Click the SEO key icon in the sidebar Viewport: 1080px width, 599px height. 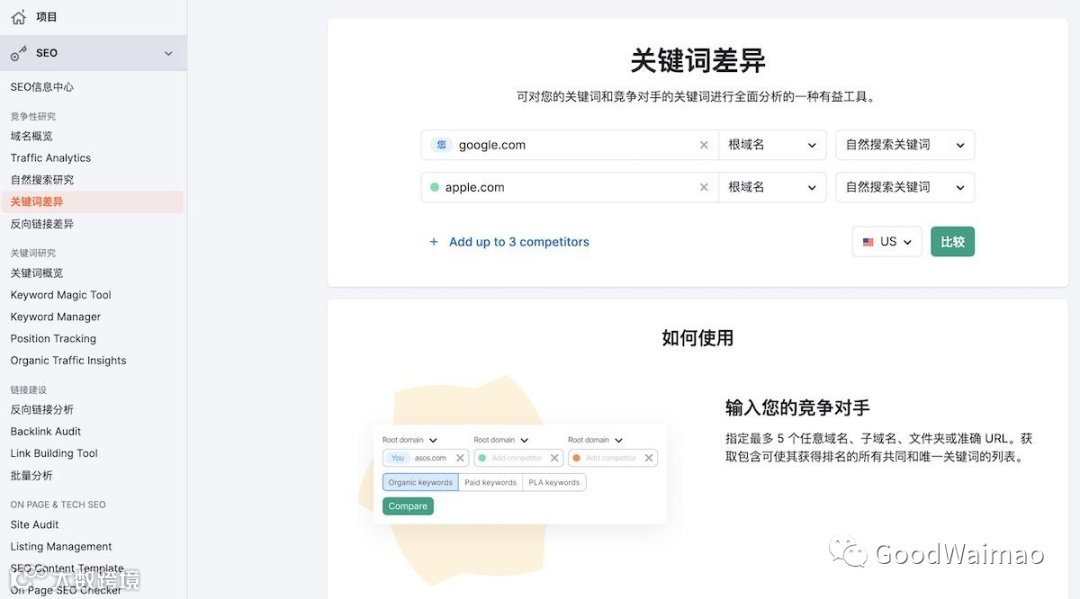(x=19, y=53)
